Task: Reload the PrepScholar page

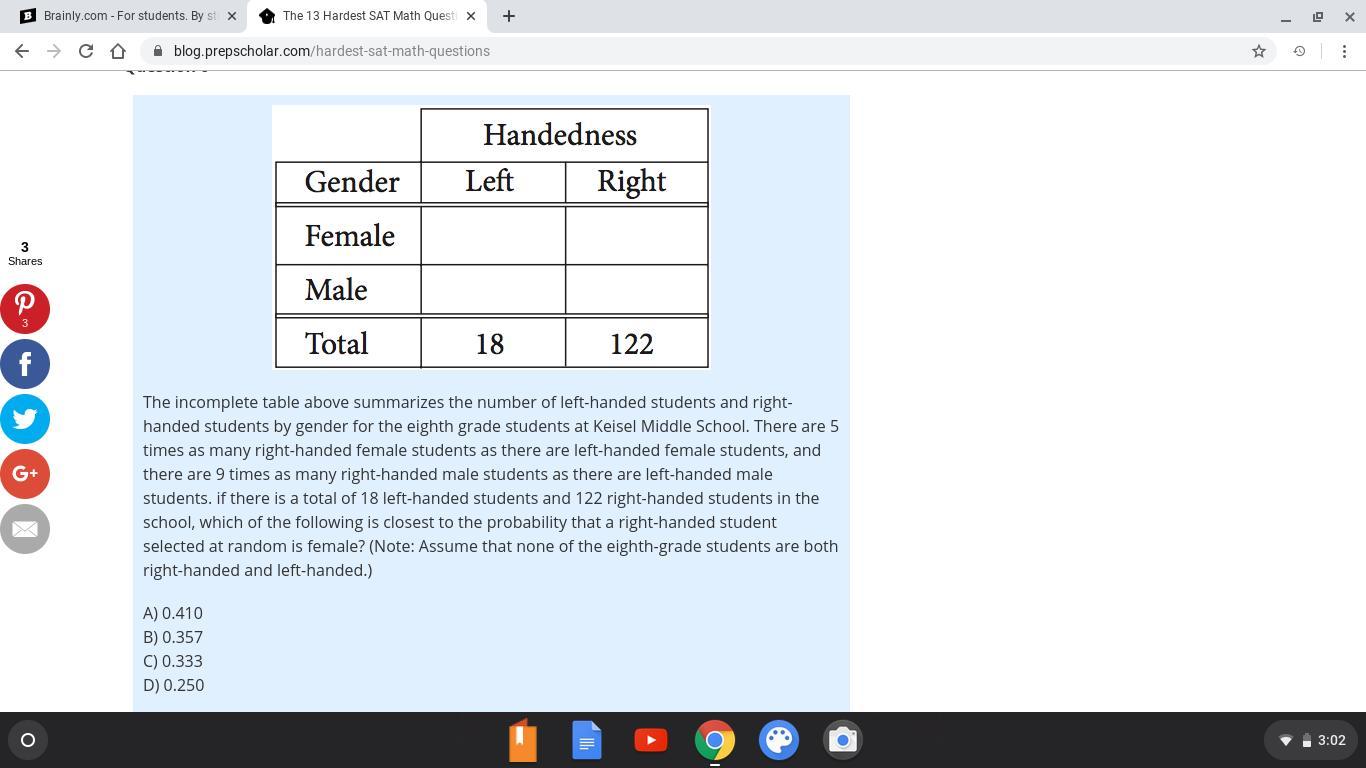Action: pos(86,51)
